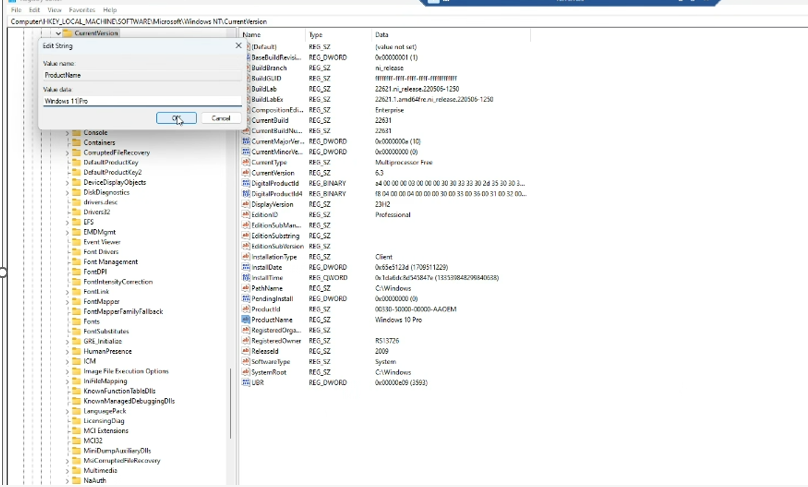Select the Containers folder icon
The image size is (808, 487).
click(76, 142)
